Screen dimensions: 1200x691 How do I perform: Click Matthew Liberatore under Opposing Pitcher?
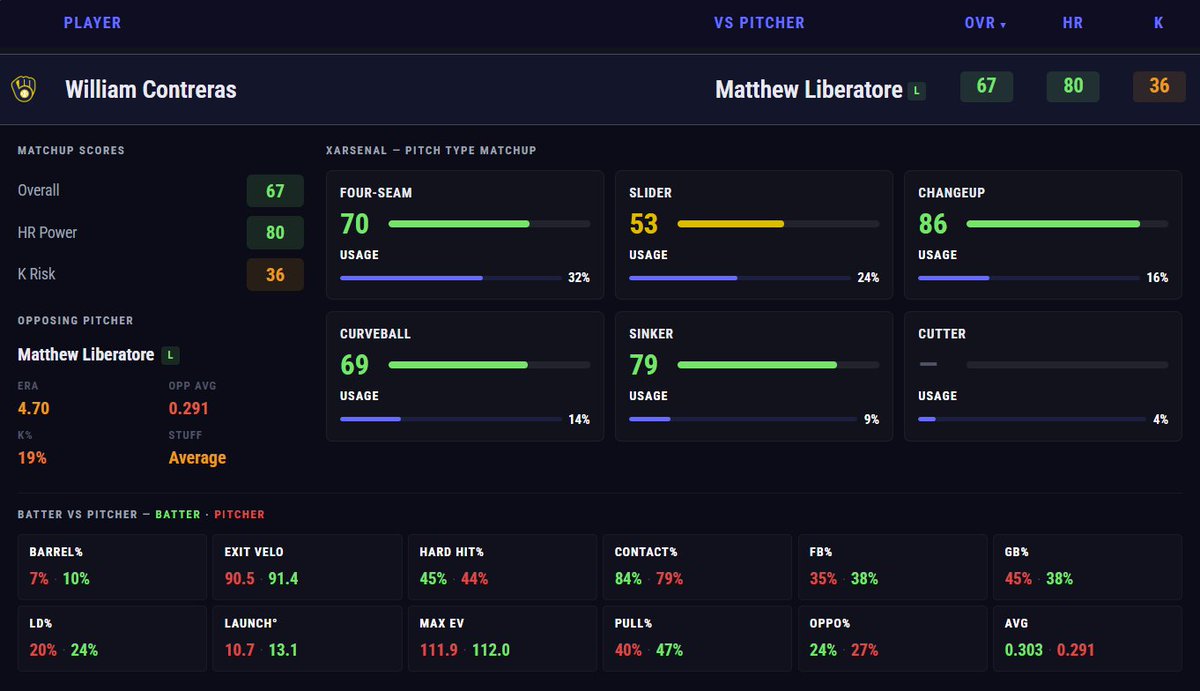coord(86,355)
